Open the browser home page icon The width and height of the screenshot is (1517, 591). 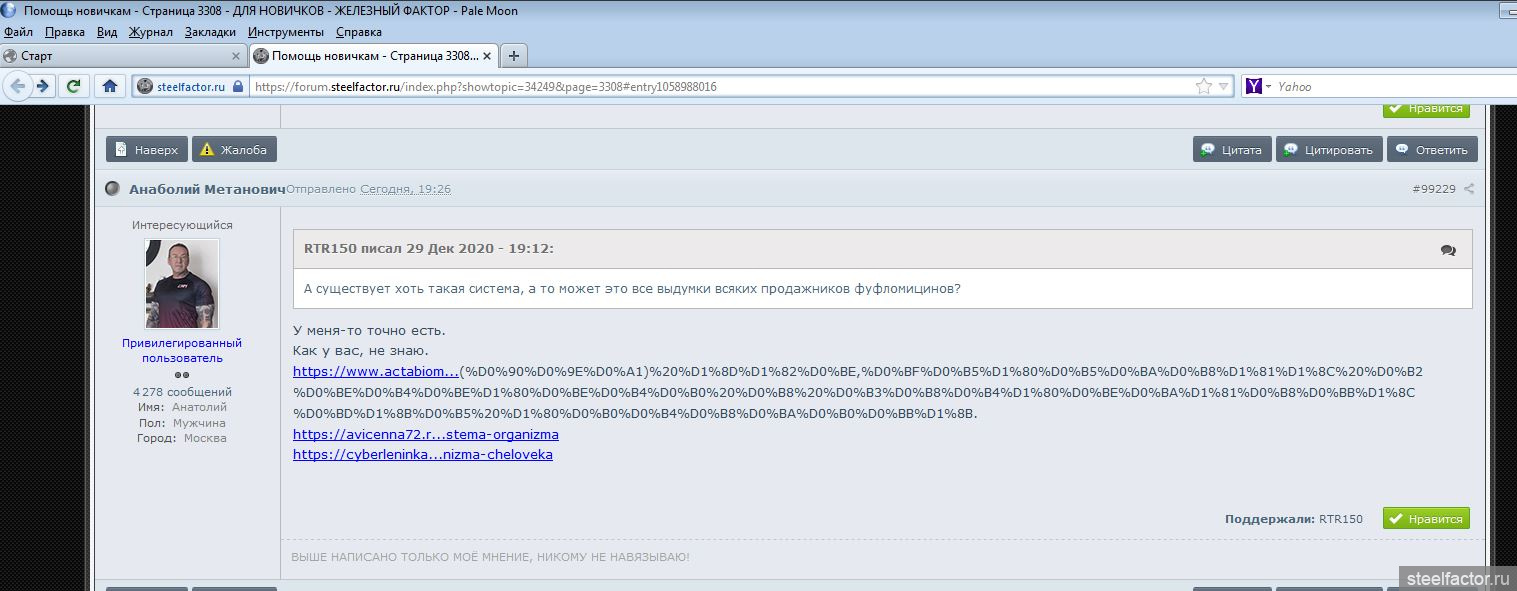110,86
